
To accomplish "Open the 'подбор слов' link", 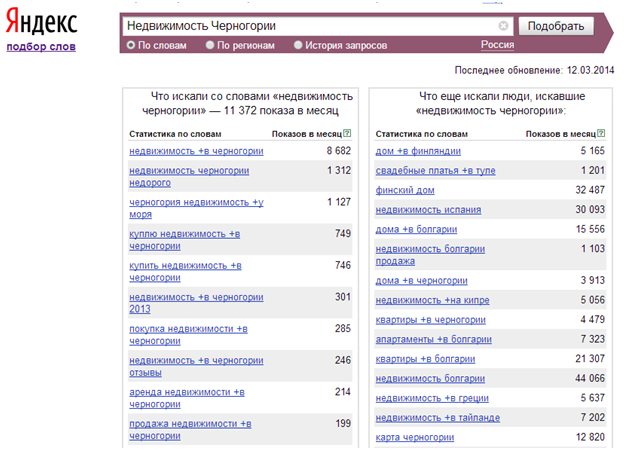I will (41, 46).
